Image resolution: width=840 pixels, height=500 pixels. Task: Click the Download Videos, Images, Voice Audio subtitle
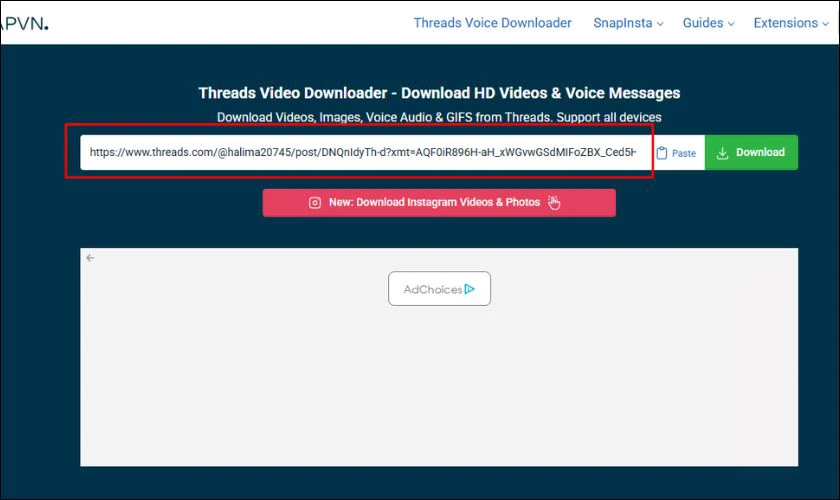439,117
